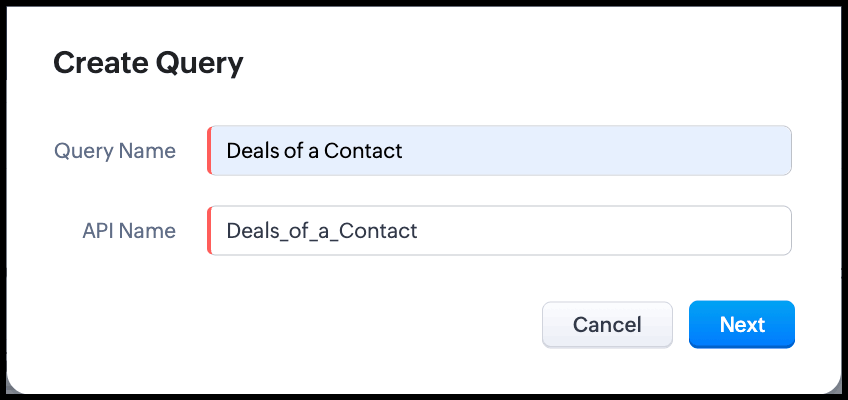The height and width of the screenshot is (400, 848).
Task: Click the "_Contact" ending in API Name
Action: 377,231
